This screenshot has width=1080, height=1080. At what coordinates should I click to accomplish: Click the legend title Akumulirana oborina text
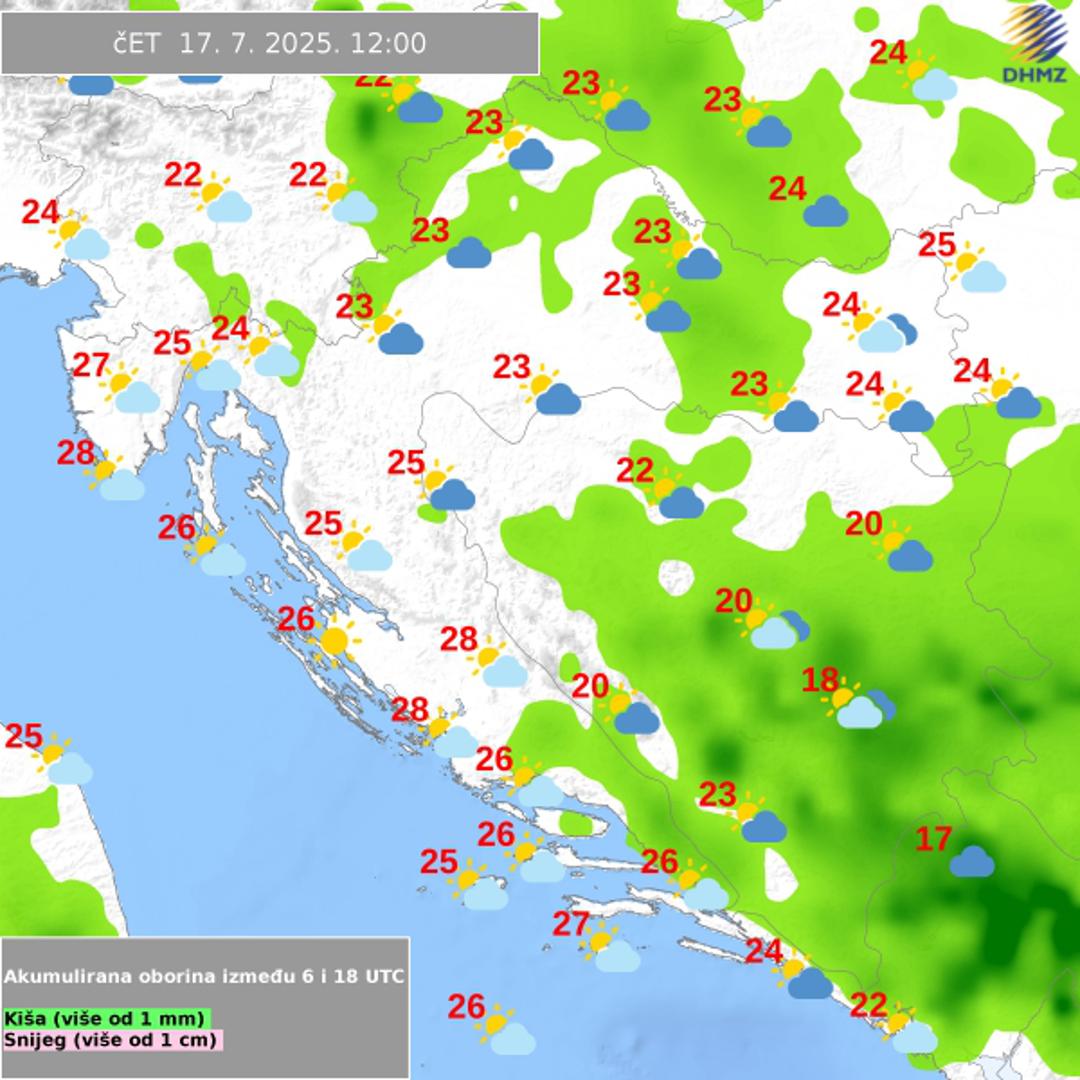coord(204,976)
